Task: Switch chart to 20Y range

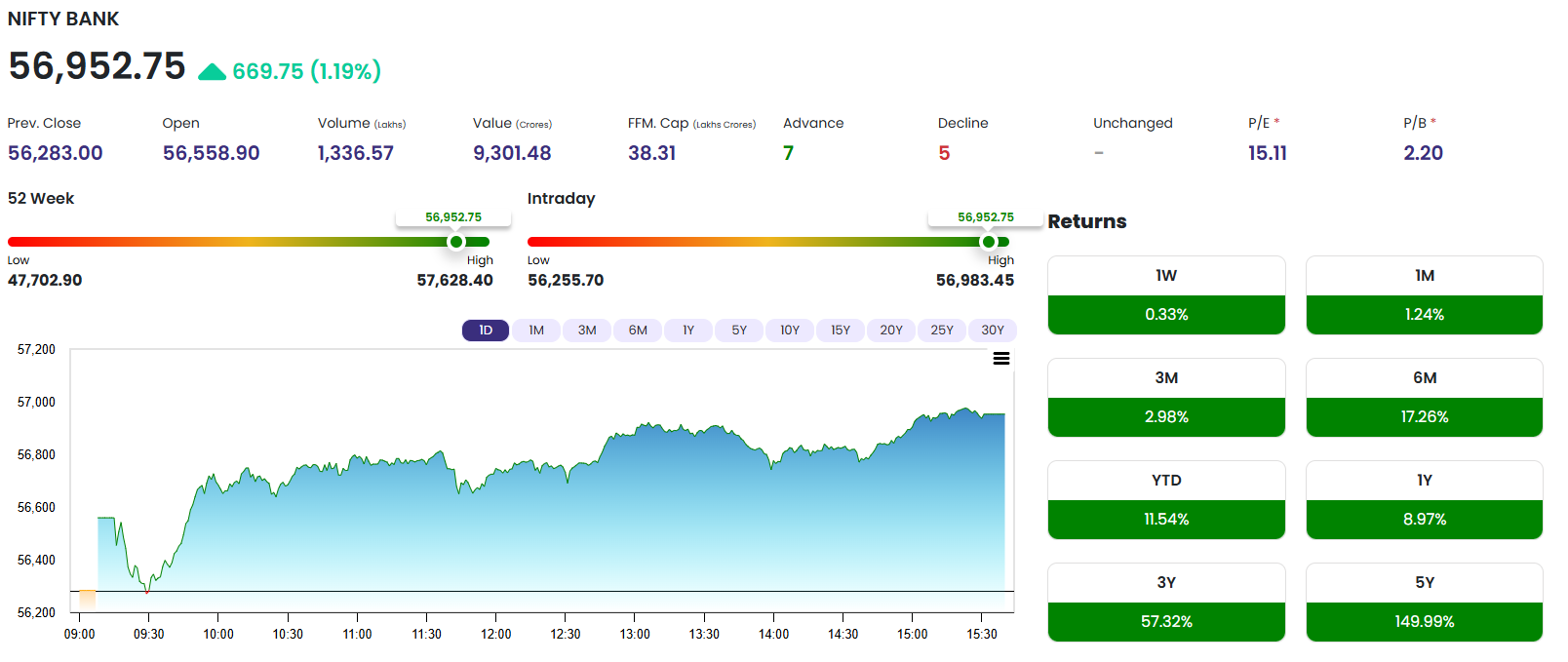Action: pyautogui.click(x=891, y=331)
